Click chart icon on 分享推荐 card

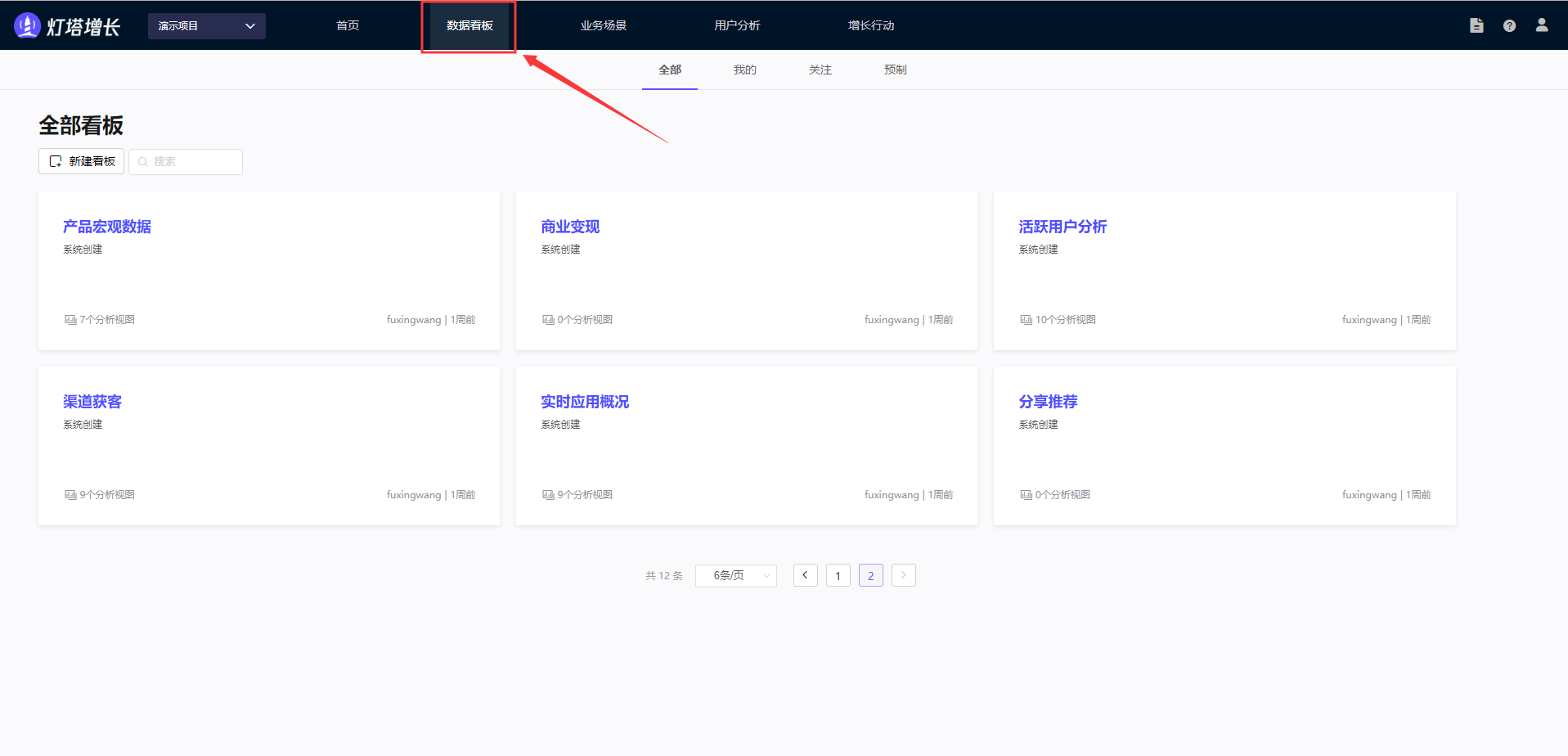click(1026, 495)
